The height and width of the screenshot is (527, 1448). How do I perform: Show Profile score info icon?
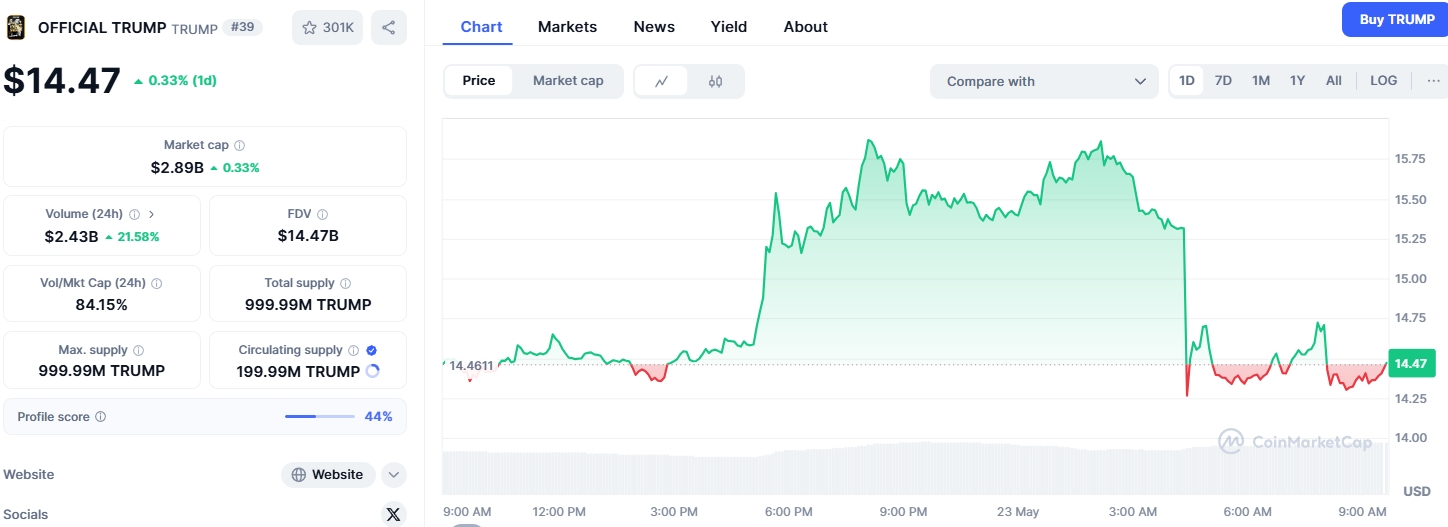click(100, 417)
